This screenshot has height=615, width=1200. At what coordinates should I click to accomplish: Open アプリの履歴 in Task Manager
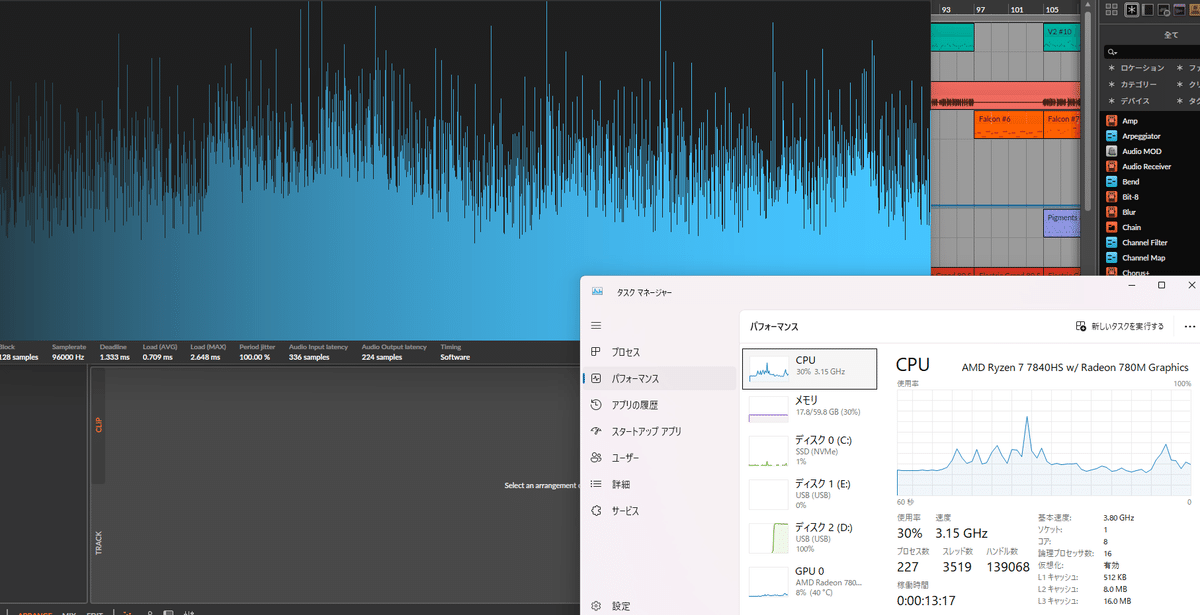(659, 405)
